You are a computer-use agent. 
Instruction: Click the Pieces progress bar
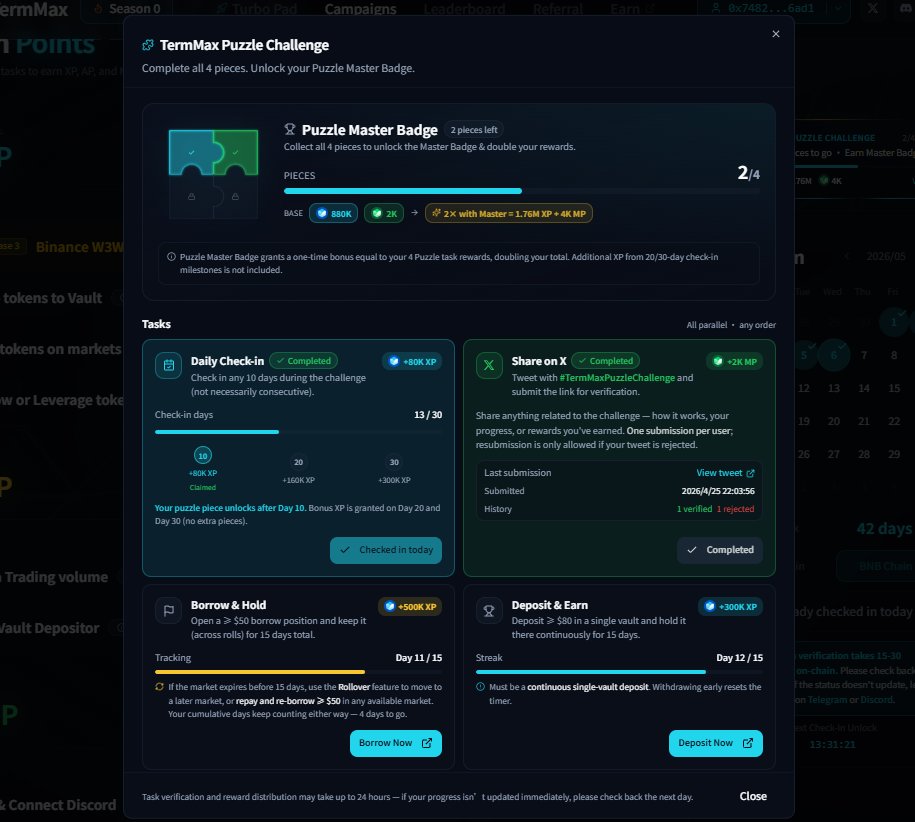(522, 191)
